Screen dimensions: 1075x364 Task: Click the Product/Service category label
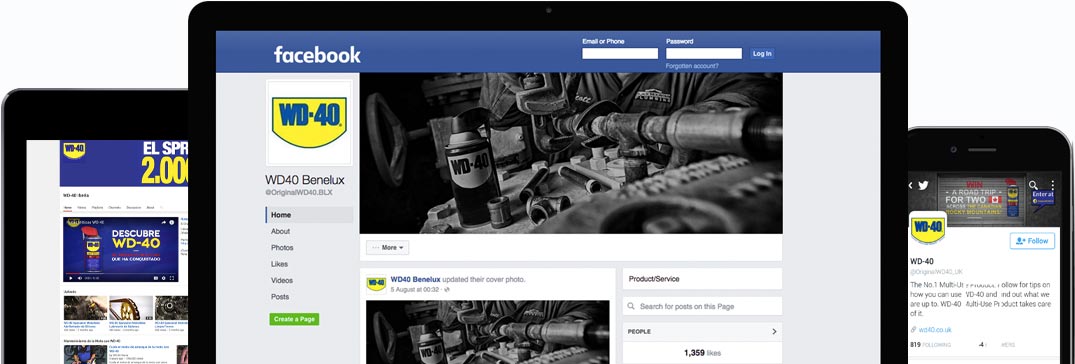(x=654, y=279)
